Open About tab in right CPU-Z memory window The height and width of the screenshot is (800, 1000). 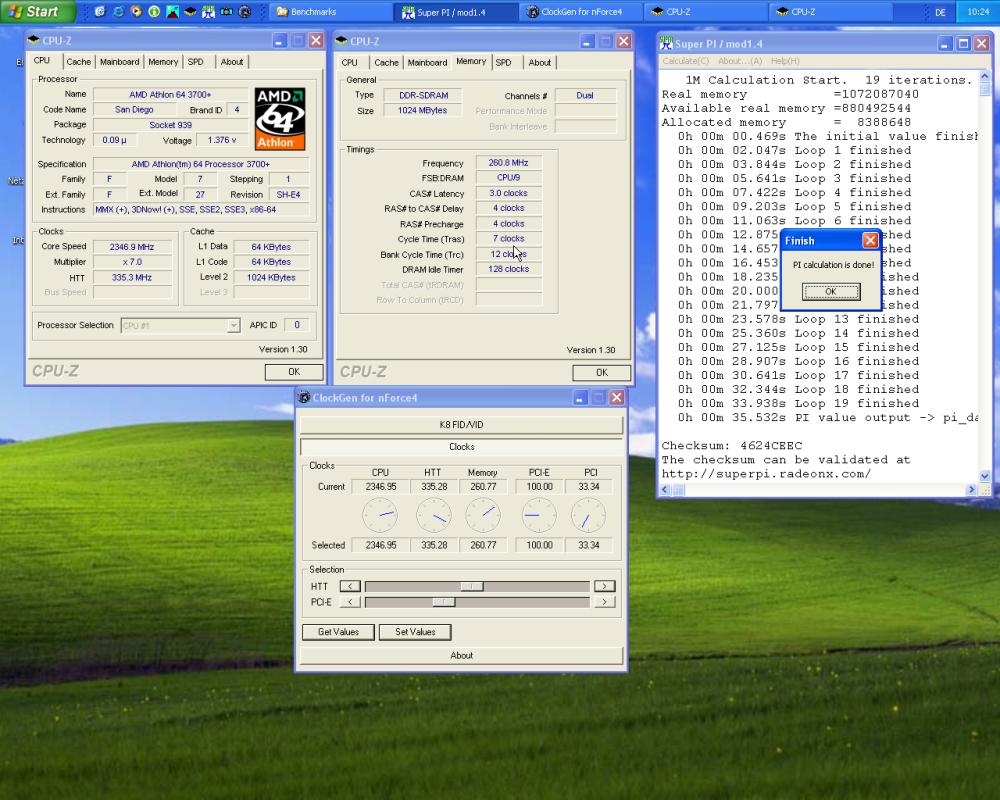[x=540, y=63]
